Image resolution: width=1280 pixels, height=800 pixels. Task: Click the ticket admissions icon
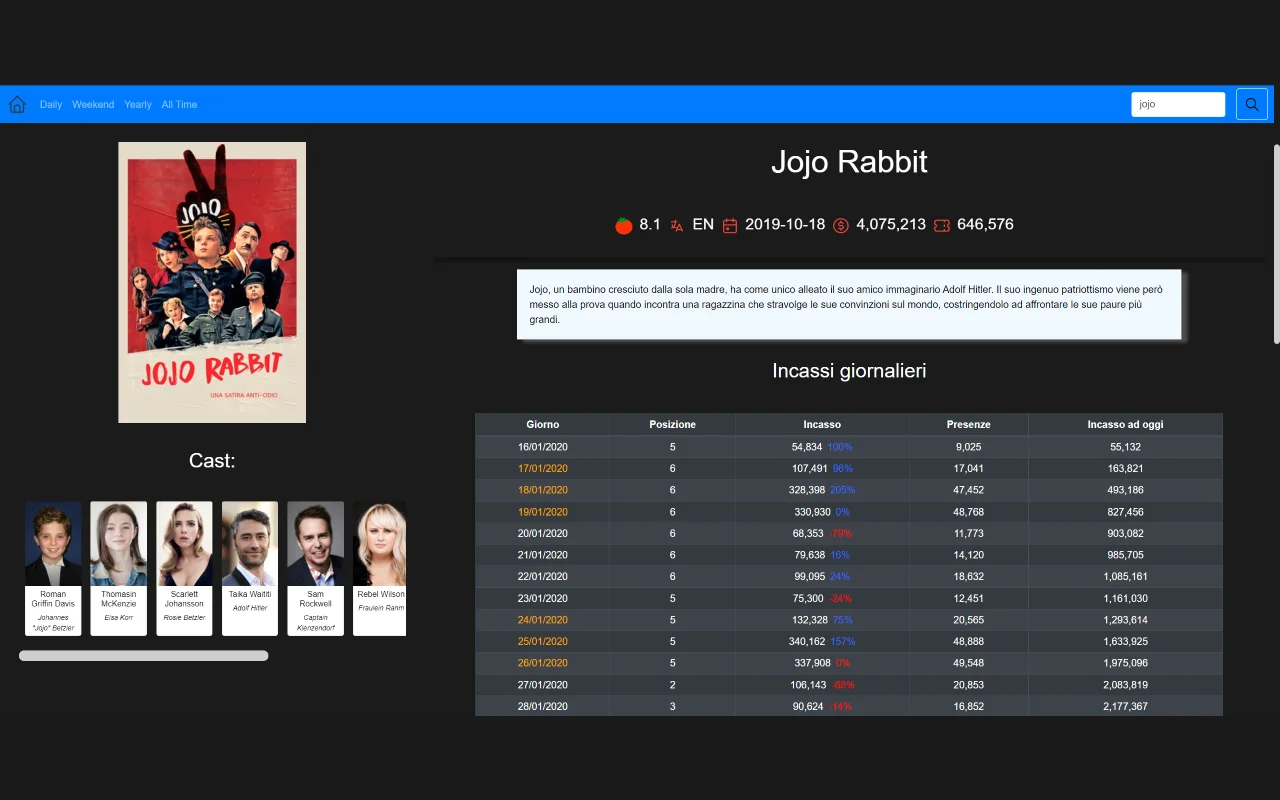click(x=942, y=225)
